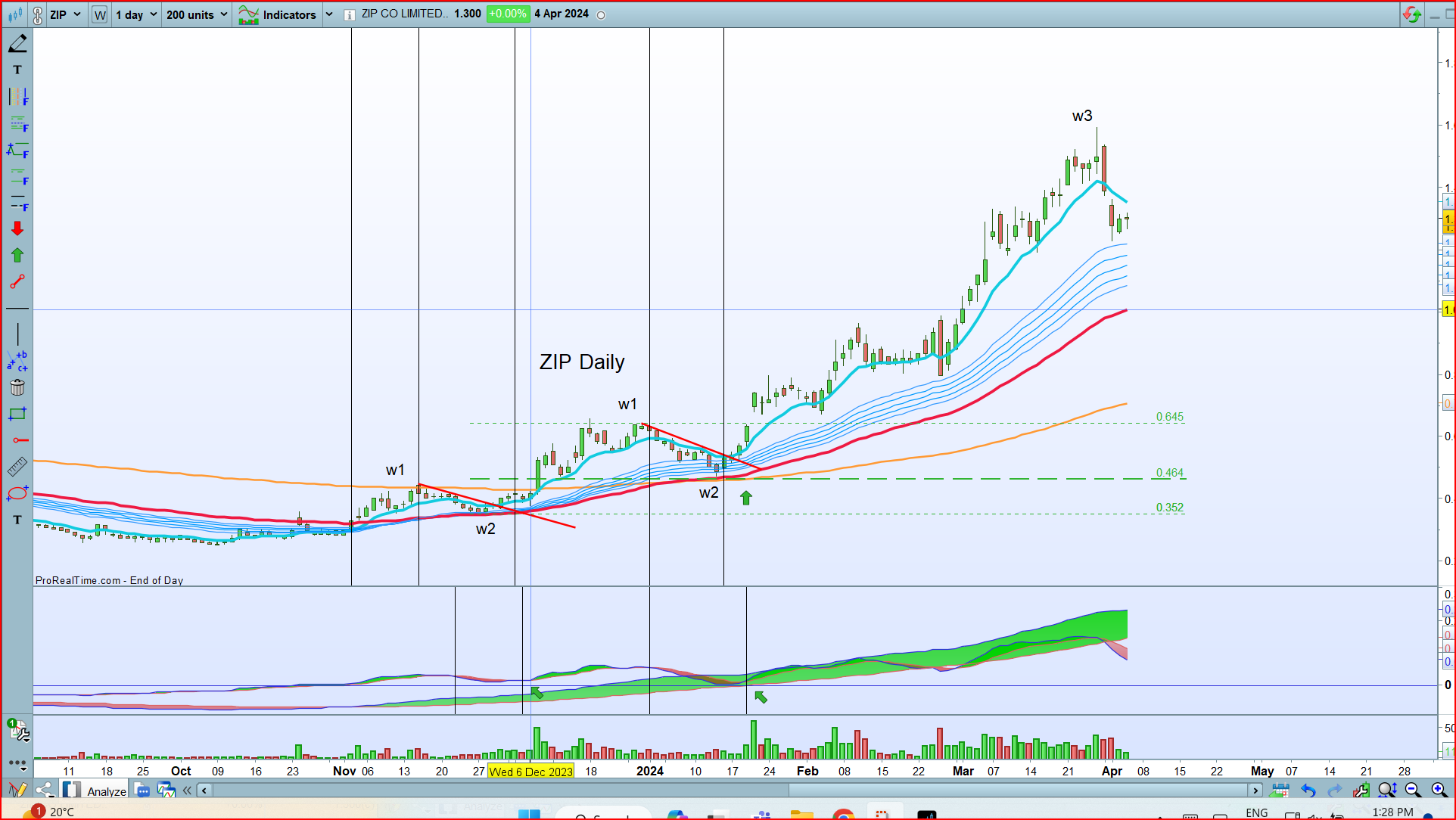Expand the three-dots more options menu
1456x820 pixels.
(x=17, y=764)
